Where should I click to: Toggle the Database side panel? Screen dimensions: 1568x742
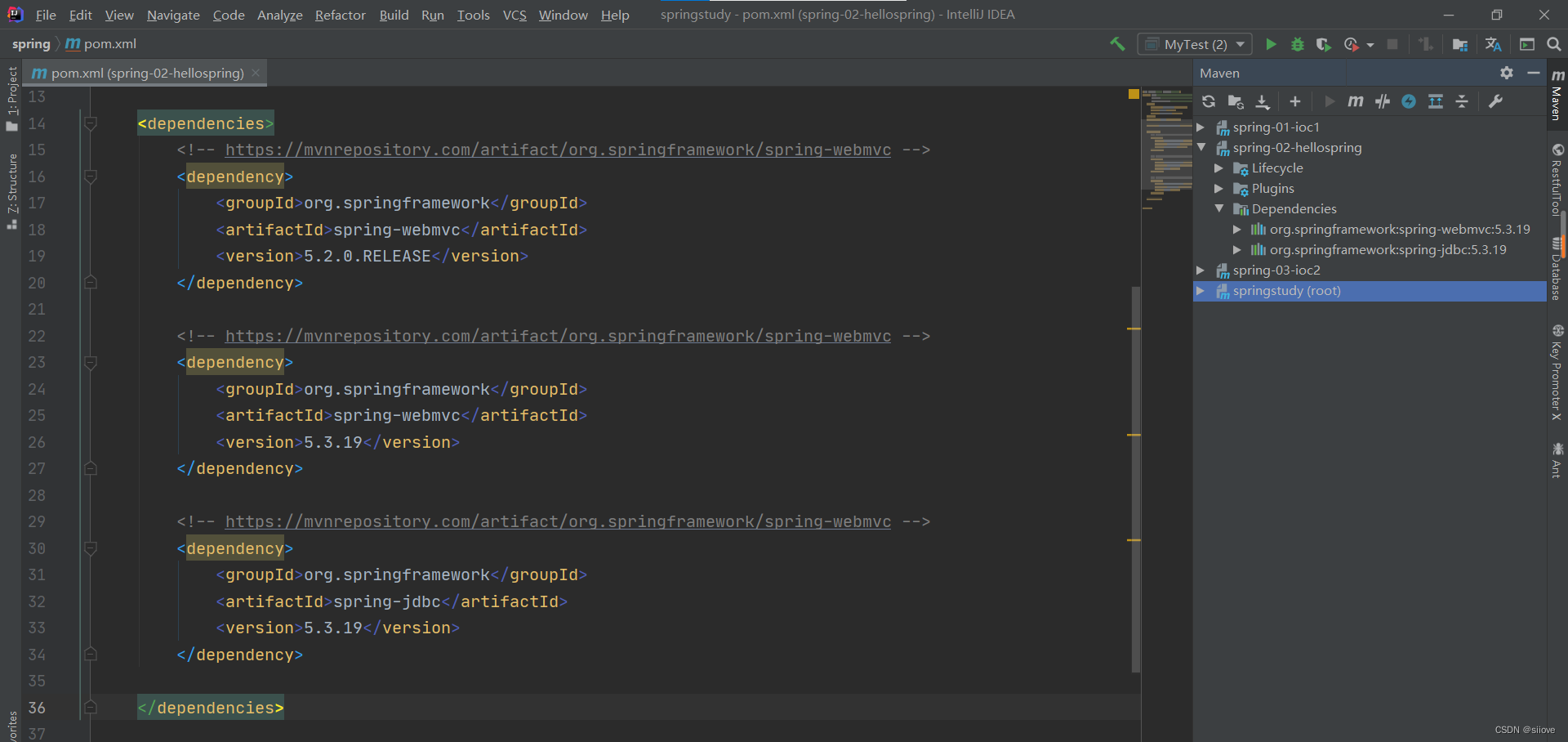click(1557, 269)
